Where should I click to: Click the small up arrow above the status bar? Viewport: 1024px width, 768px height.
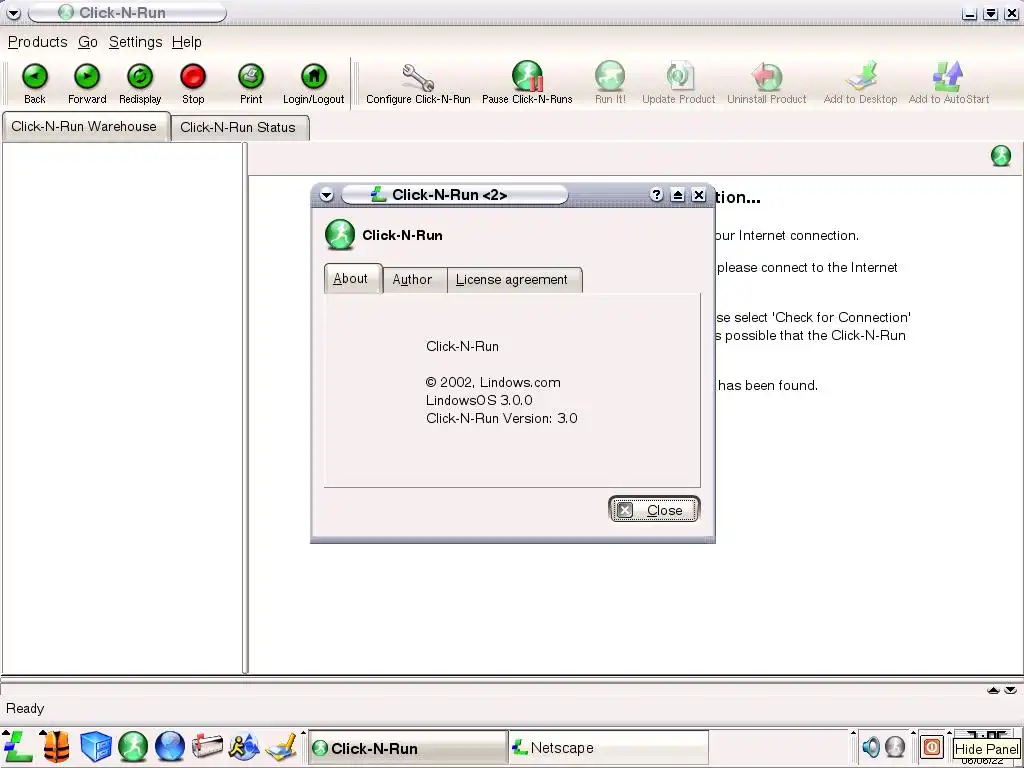tap(993, 690)
